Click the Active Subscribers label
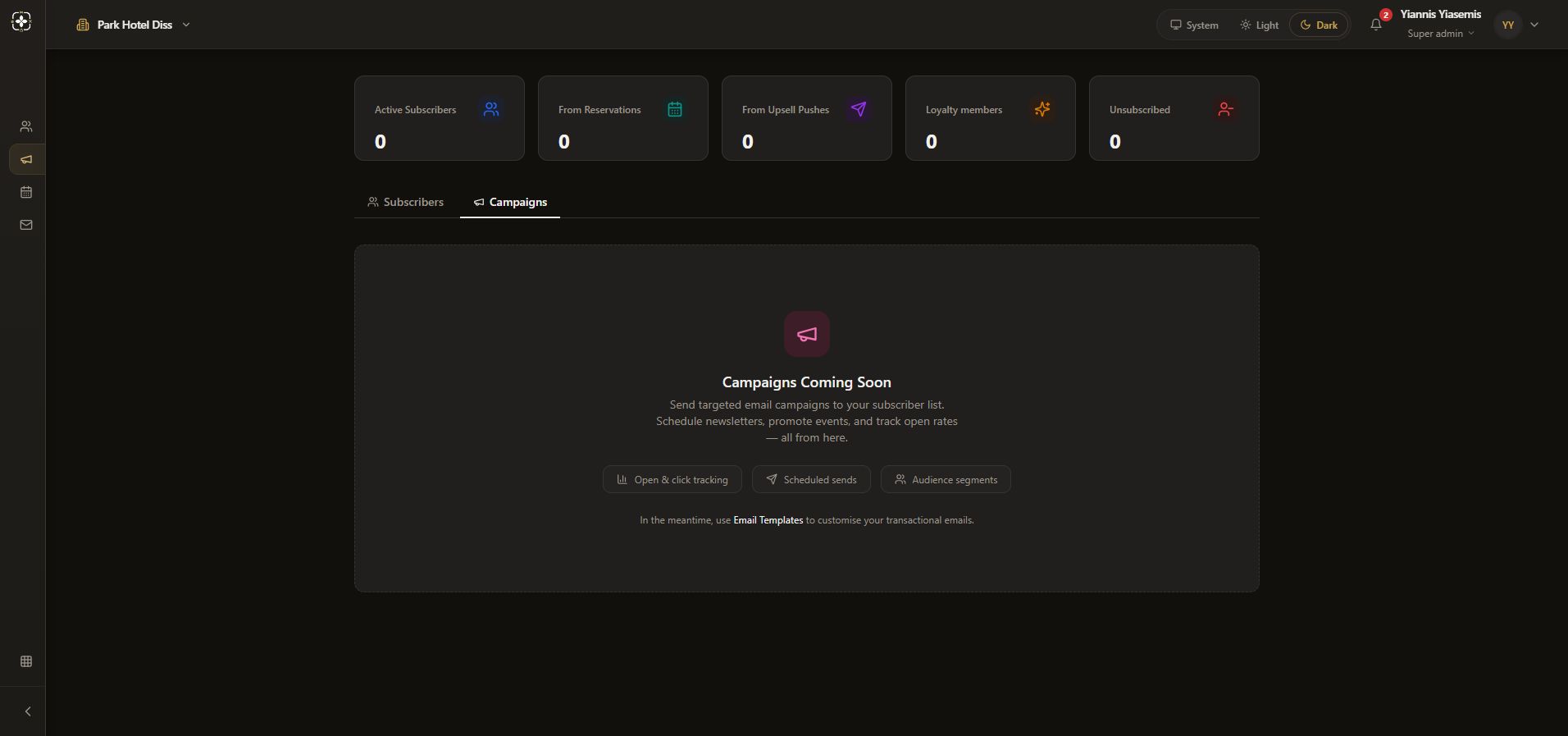This screenshot has height=736, width=1568. tap(415, 110)
